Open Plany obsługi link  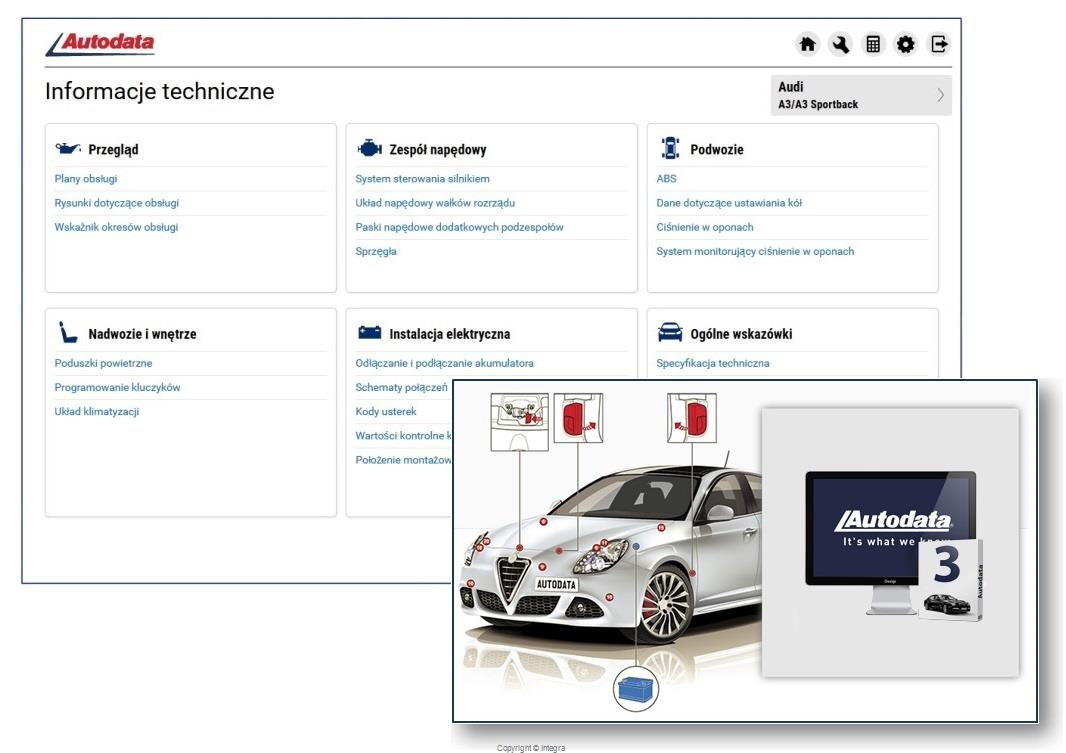(x=86, y=179)
